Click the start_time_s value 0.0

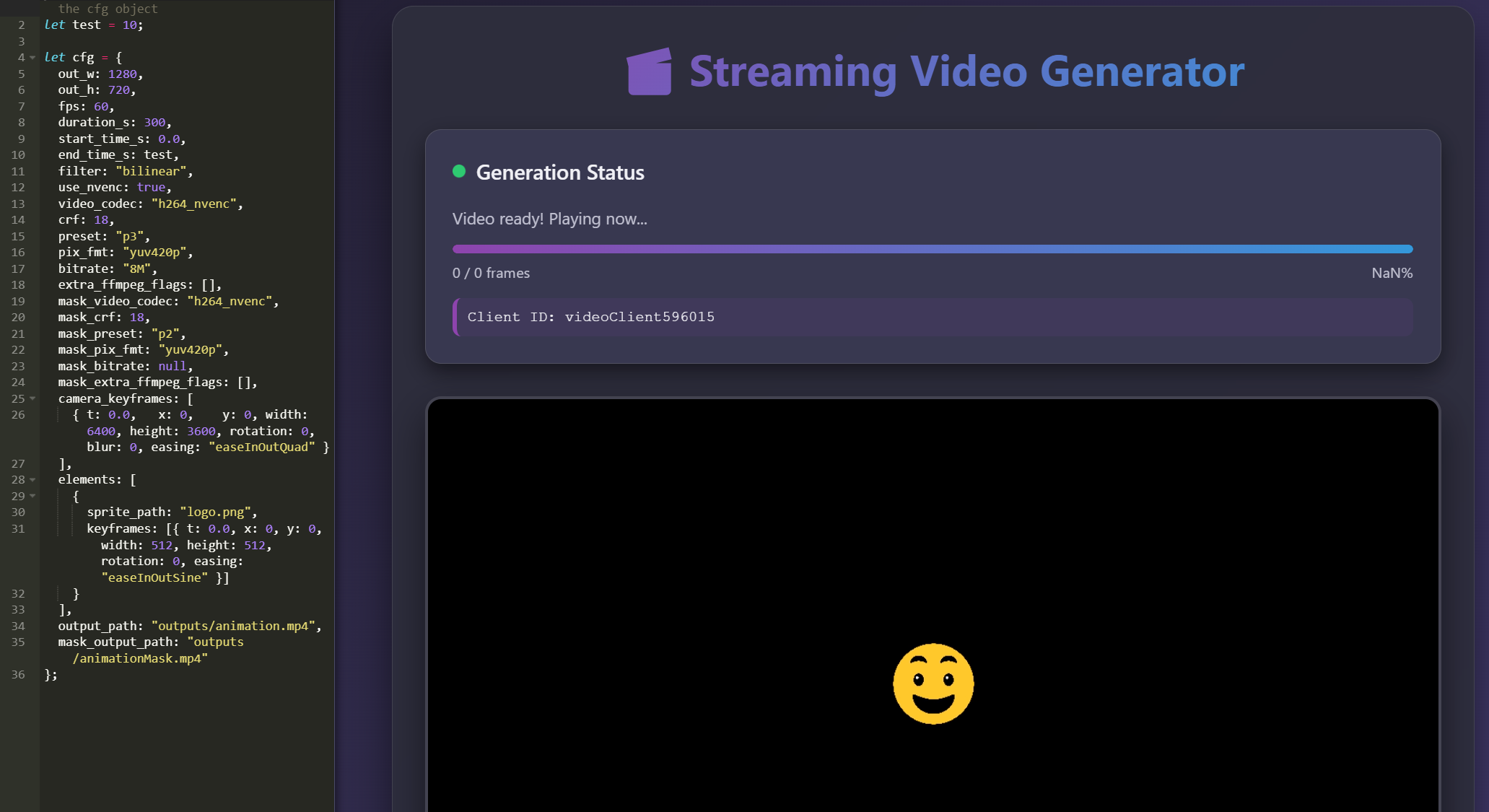click(x=169, y=139)
